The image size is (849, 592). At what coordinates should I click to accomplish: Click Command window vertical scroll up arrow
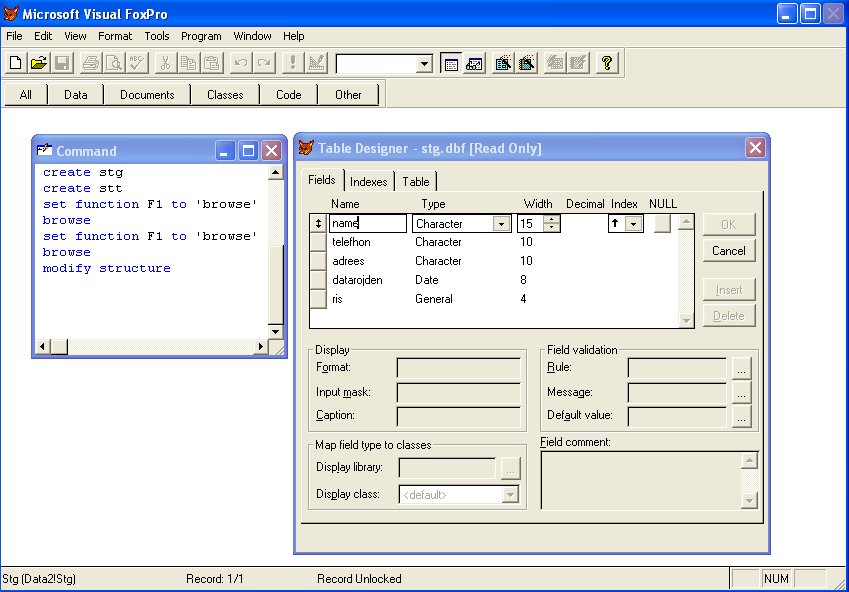276,173
